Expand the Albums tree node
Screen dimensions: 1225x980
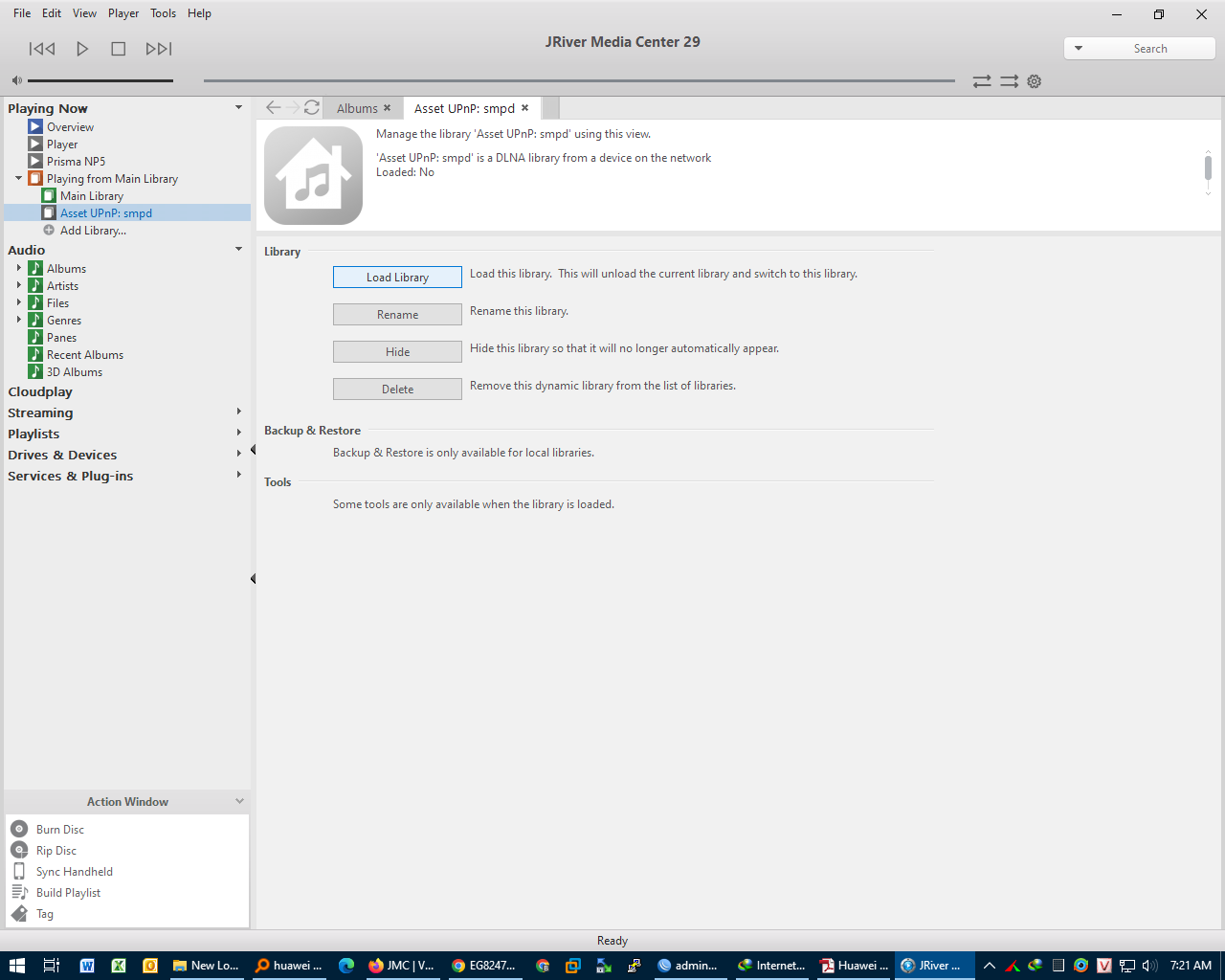(x=18, y=268)
